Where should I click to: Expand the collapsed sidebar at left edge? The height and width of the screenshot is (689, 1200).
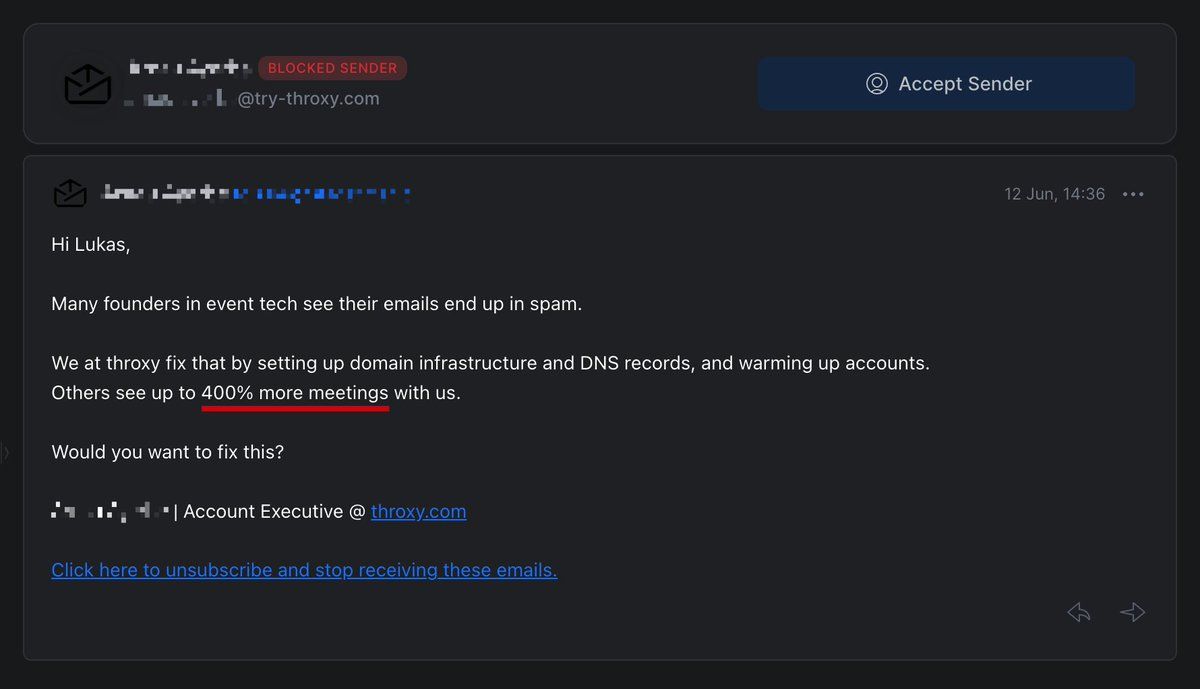point(5,453)
